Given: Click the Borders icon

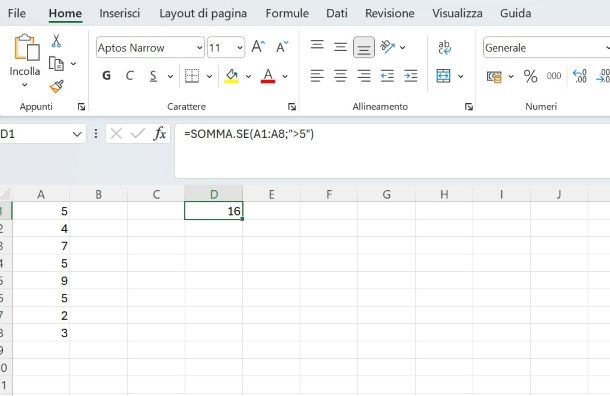Looking at the screenshot, I should point(192,76).
